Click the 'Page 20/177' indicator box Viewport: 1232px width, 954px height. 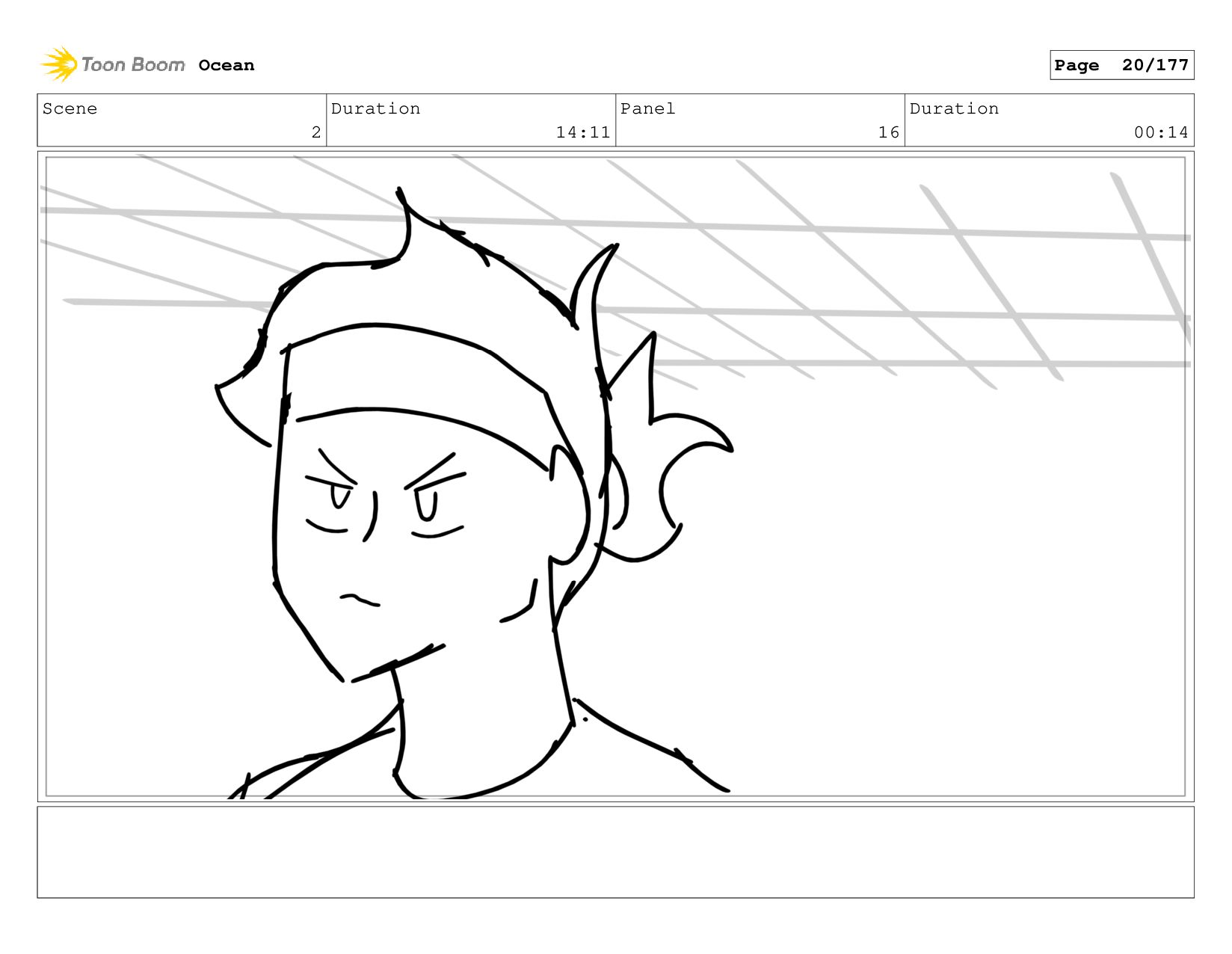(1121, 65)
